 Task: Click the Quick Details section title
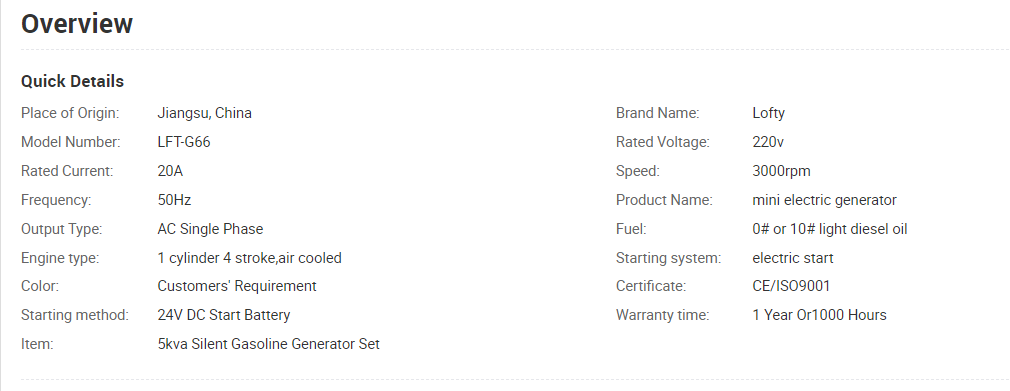coord(72,82)
